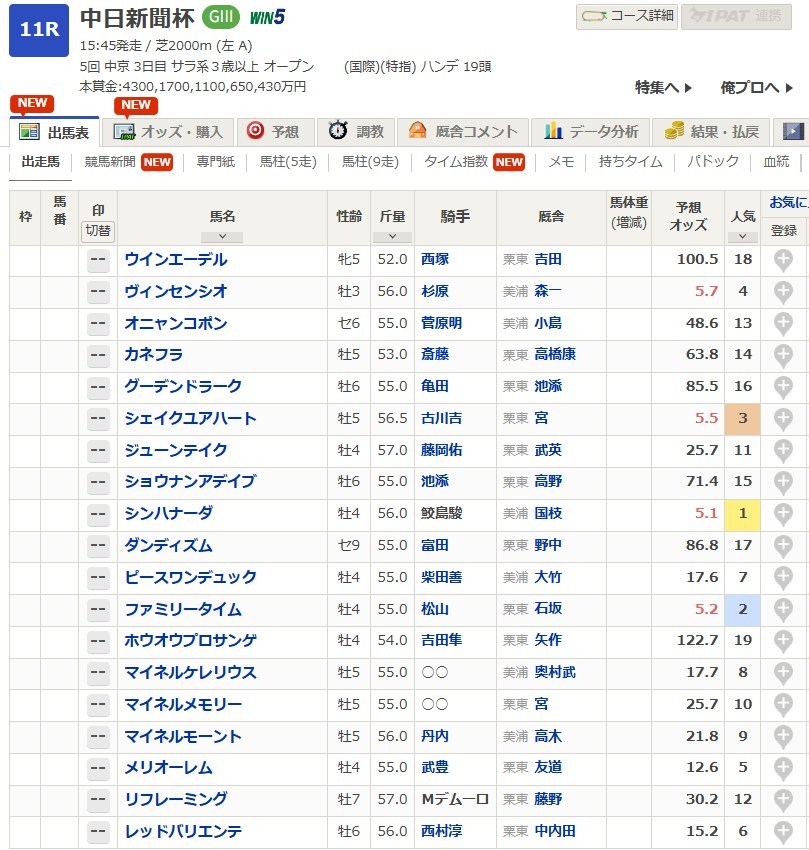
Task: Toggle mark box for ファミリータイム row
Action: tap(98, 609)
